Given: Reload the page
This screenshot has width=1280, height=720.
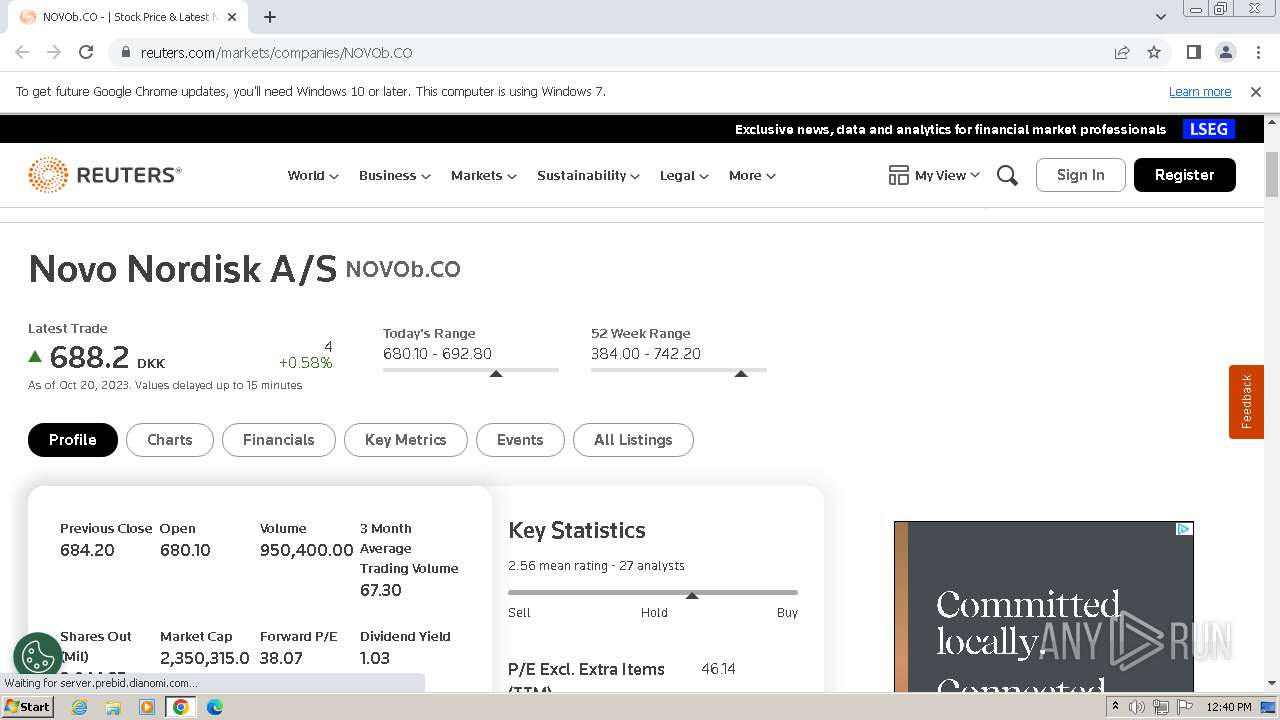Looking at the screenshot, I should coord(86,52).
